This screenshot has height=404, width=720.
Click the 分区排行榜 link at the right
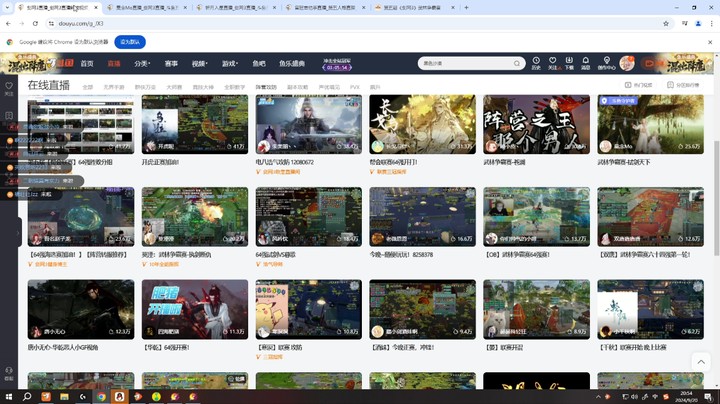point(683,85)
